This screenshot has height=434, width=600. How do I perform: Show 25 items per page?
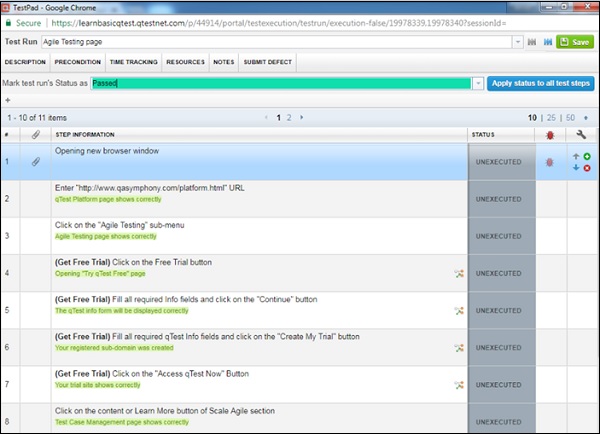pyautogui.click(x=551, y=118)
